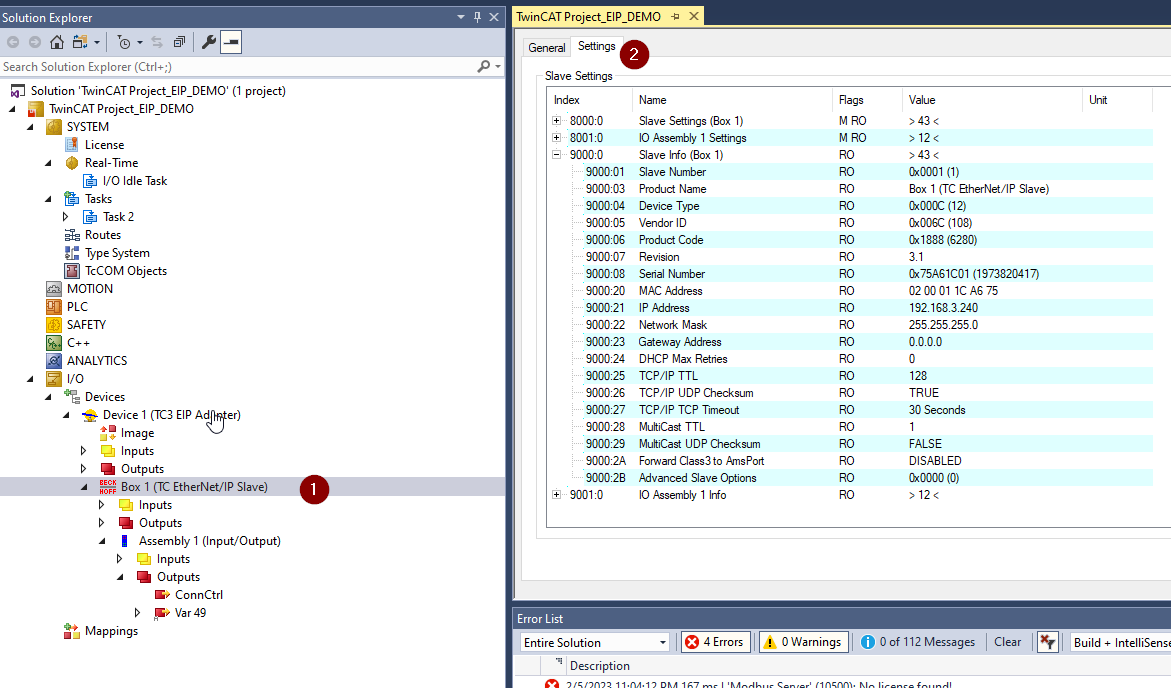The width and height of the screenshot is (1171, 688).
Task: Collapse the Real-Time node
Action: pyautogui.click(x=49, y=163)
